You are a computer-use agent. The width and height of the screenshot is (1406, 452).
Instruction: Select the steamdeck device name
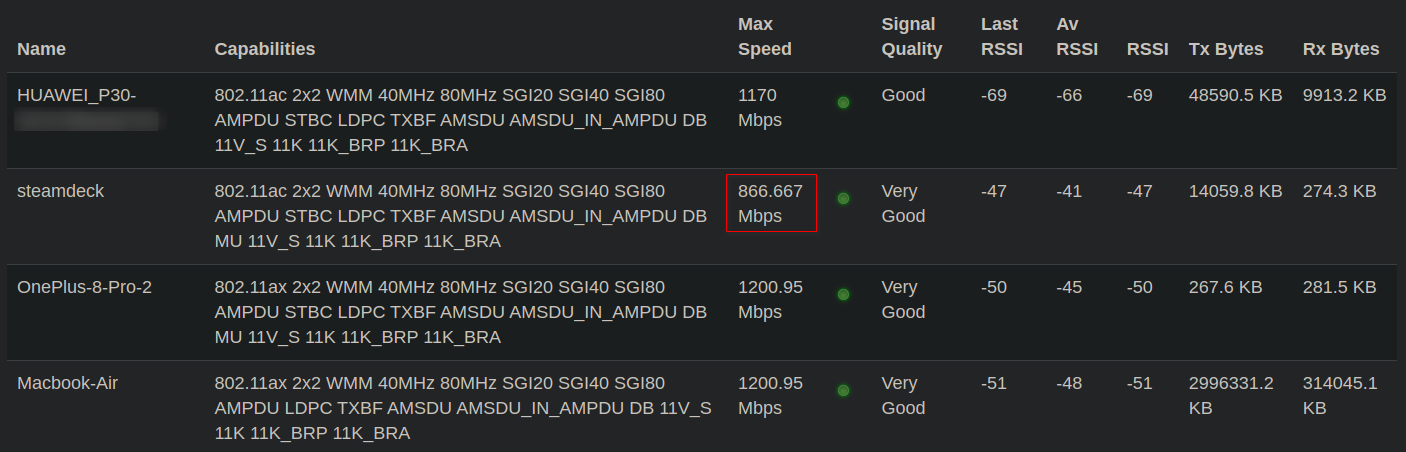(60, 191)
